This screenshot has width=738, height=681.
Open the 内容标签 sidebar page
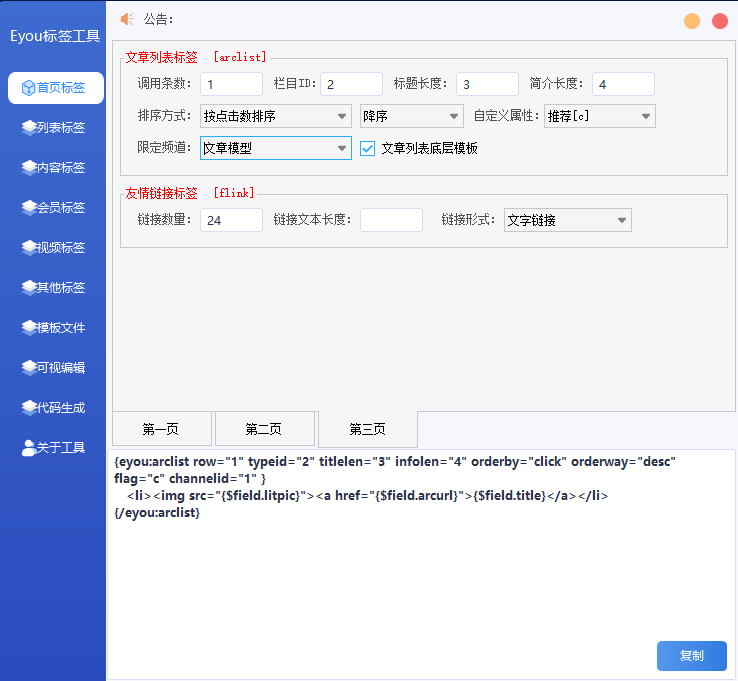click(x=56, y=168)
